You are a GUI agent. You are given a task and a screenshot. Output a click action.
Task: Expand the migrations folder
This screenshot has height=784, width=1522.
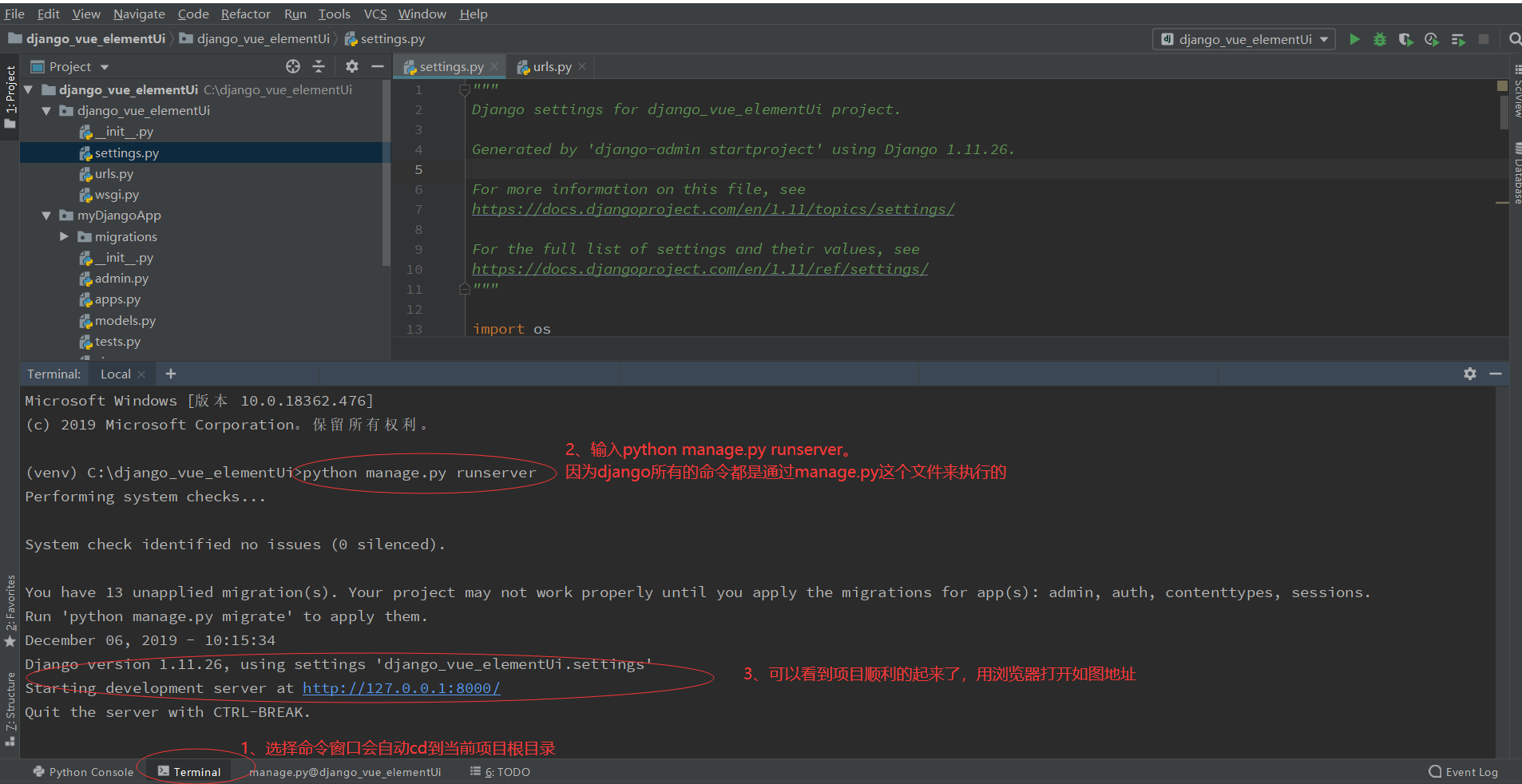(64, 236)
